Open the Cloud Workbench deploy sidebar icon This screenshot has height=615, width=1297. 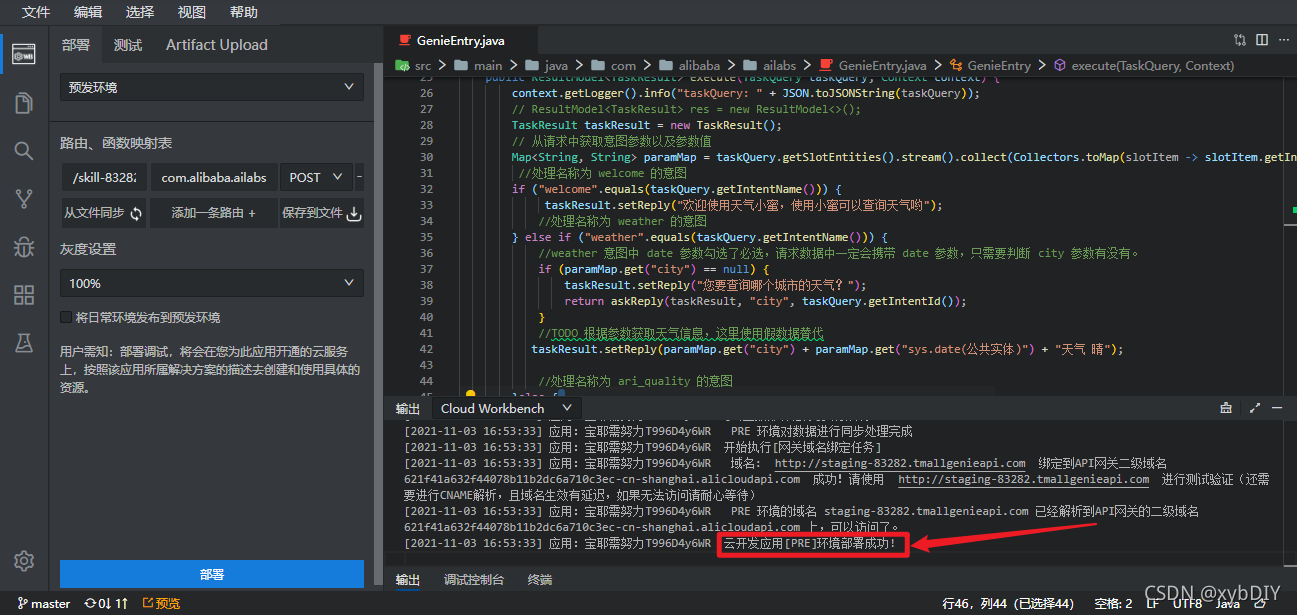pyautogui.click(x=24, y=55)
